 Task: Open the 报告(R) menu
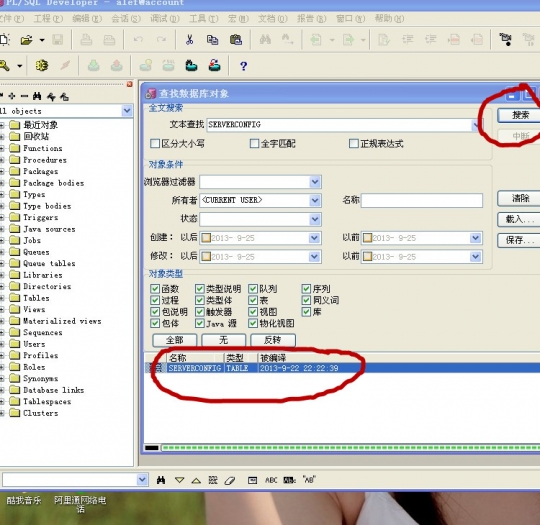point(311,18)
